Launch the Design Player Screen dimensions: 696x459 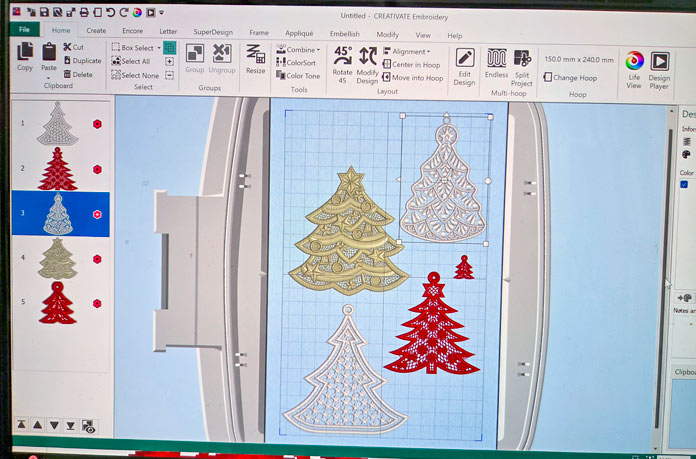pyautogui.click(x=659, y=71)
